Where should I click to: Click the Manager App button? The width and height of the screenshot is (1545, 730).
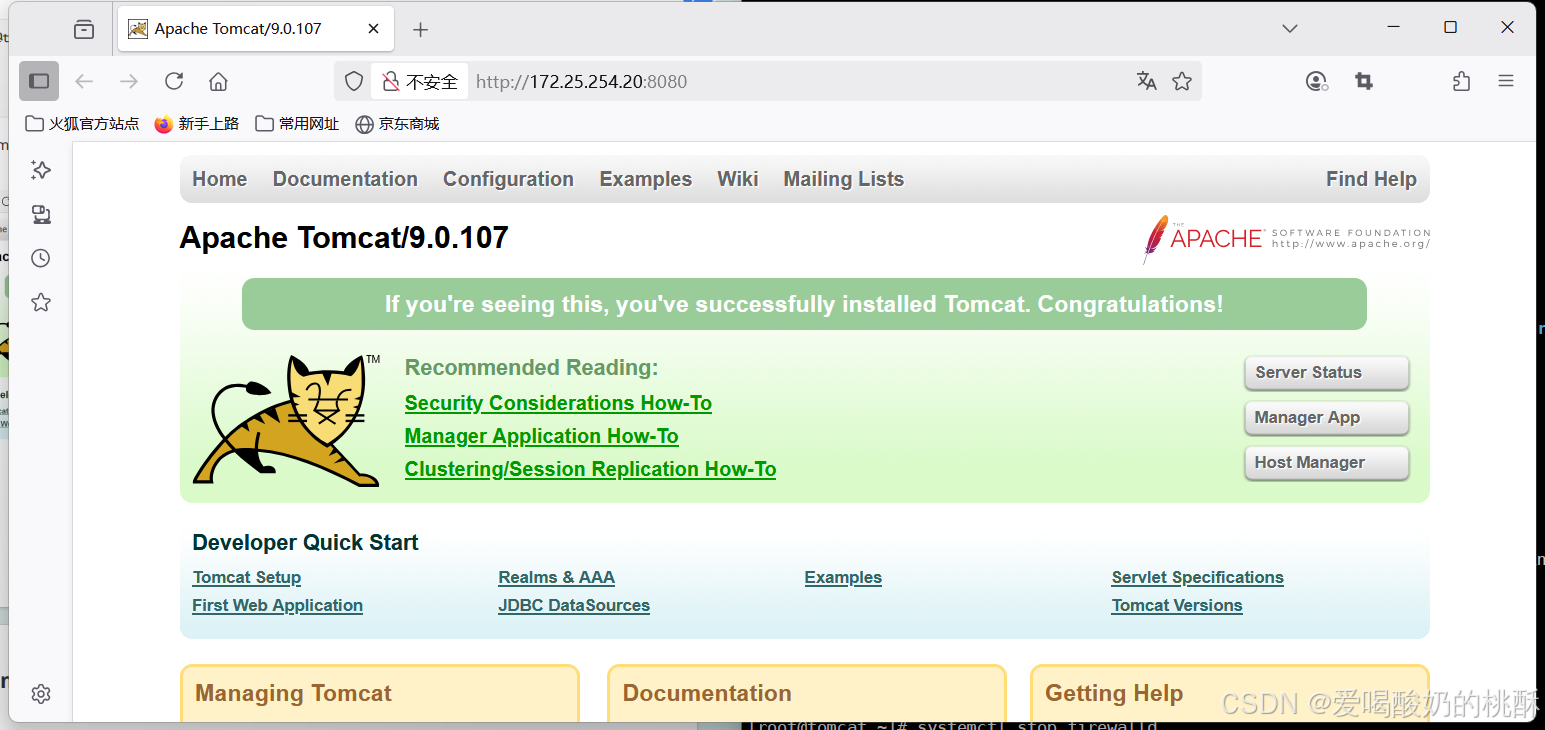click(1326, 417)
